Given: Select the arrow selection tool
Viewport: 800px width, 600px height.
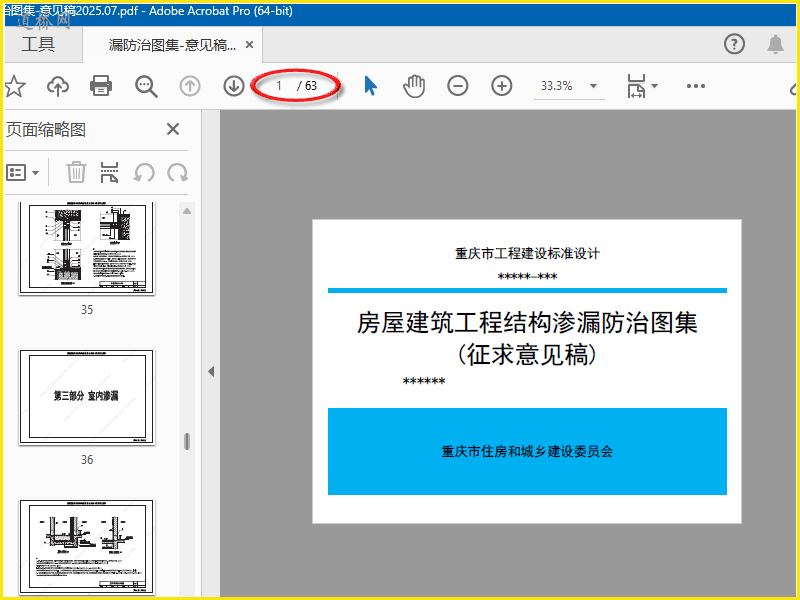Looking at the screenshot, I should [370, 86].
